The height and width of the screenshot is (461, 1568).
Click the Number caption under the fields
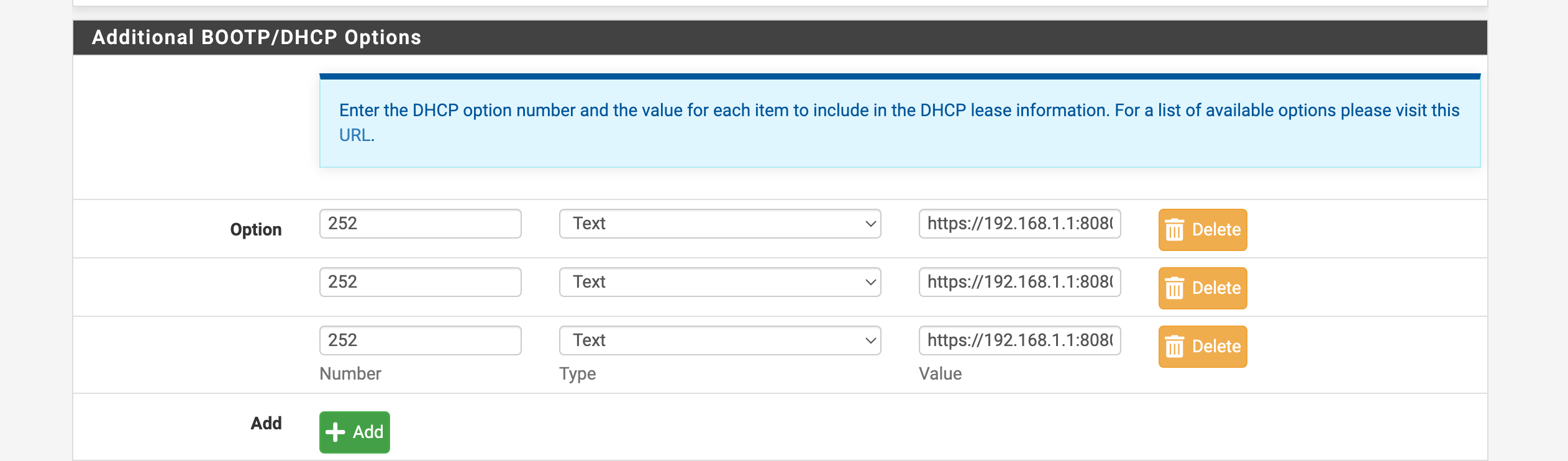coord(350,373)
